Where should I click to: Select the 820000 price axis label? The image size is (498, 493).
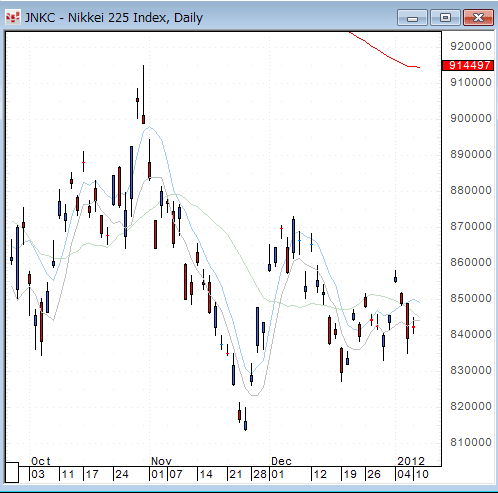click(471, 406)
